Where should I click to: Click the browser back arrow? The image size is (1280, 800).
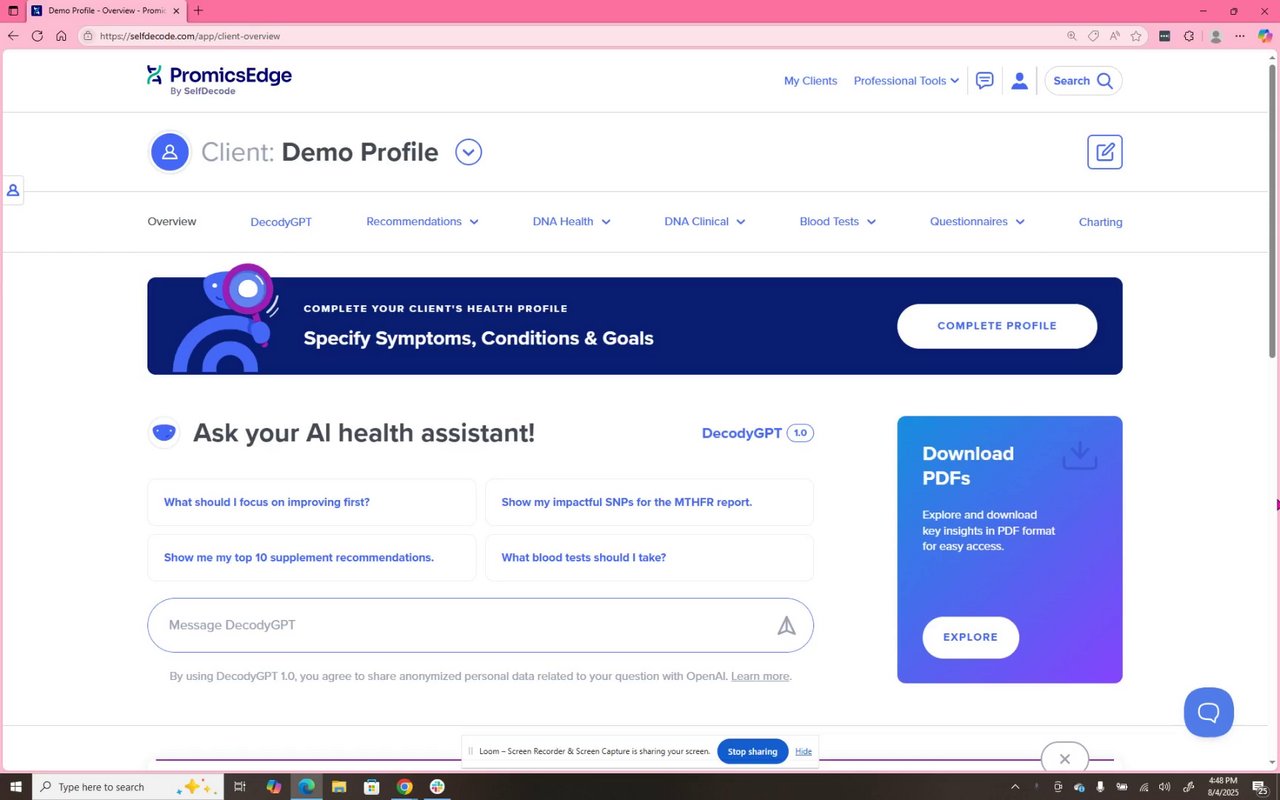tap(13, 36)
